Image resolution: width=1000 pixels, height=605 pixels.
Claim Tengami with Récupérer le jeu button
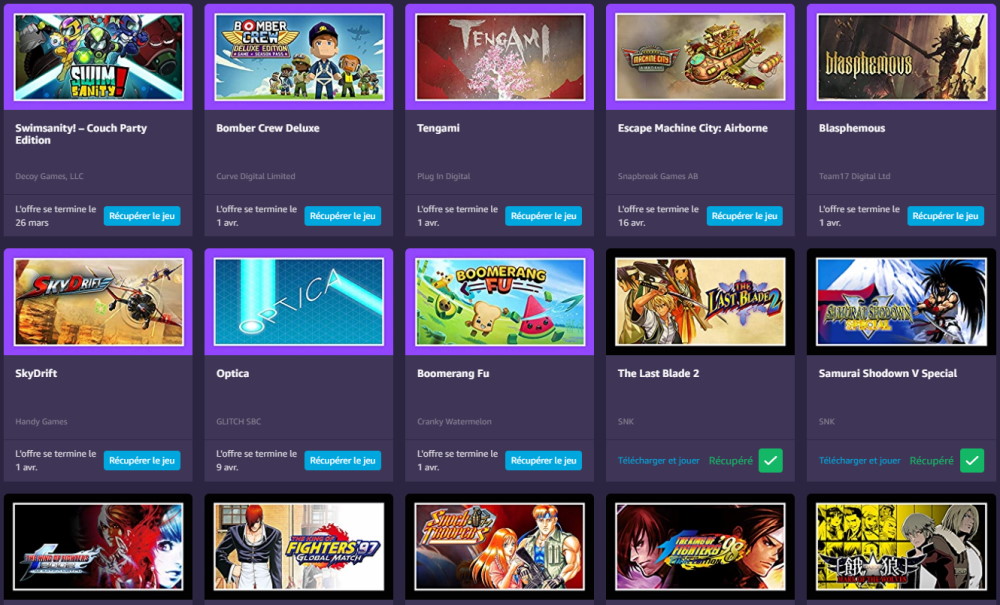543,216
